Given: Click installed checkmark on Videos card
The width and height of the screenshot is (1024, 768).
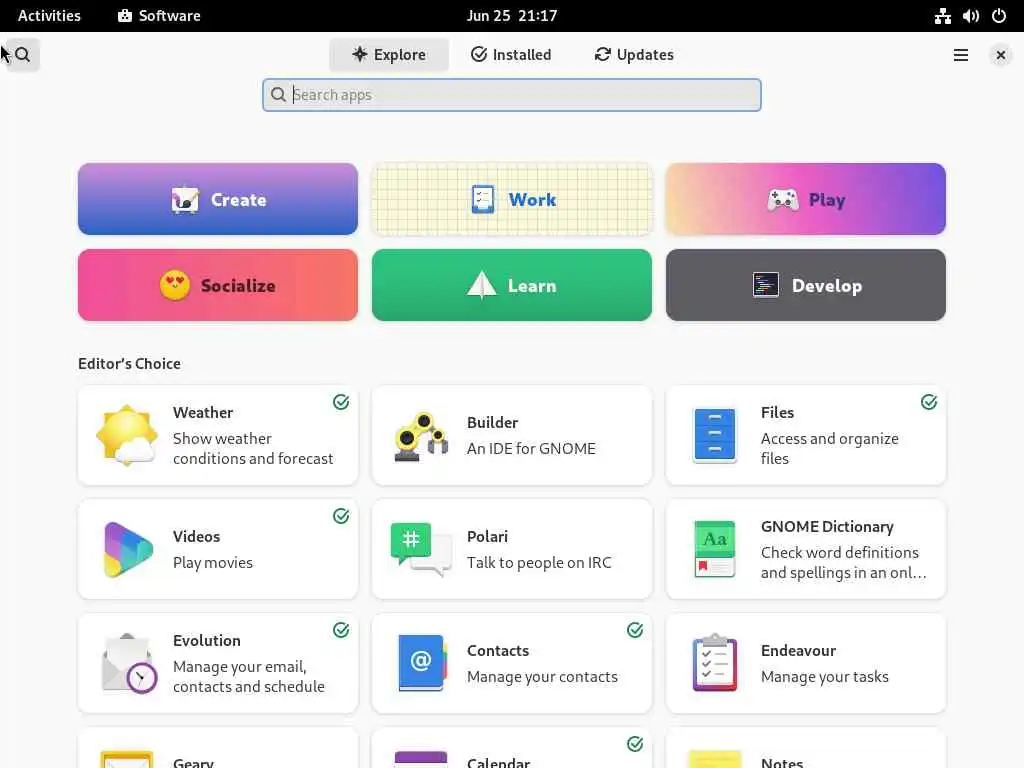Looking at the screenshot, I should tap(341, 516).
